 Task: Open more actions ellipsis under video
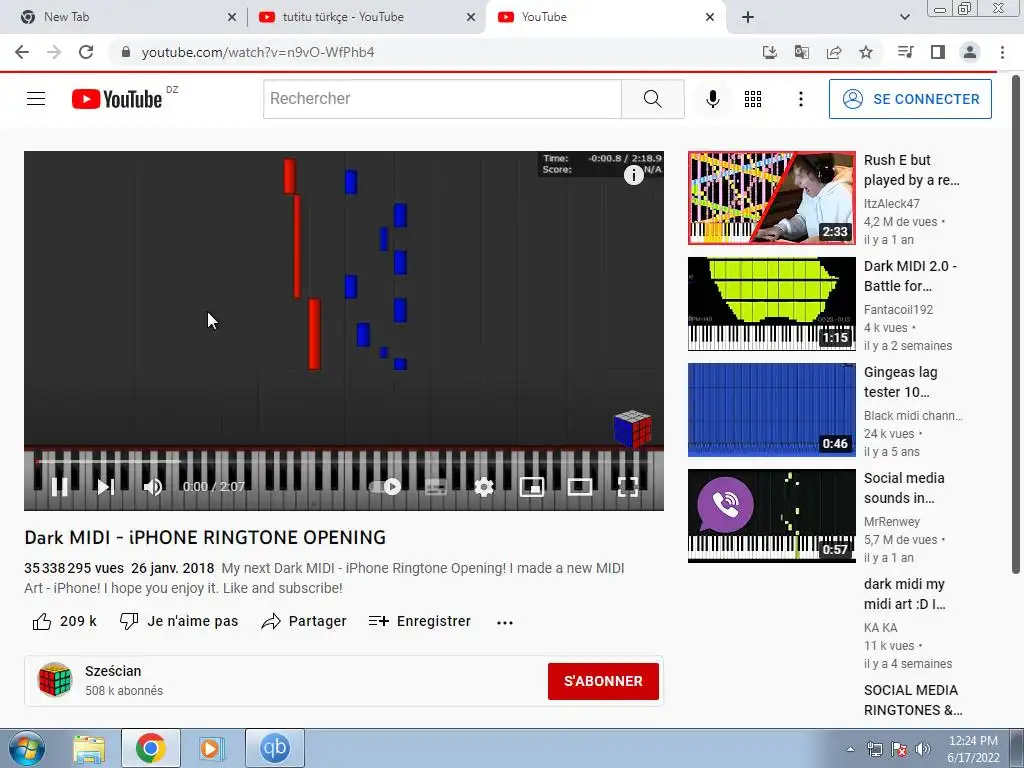[x=505, y=622]
